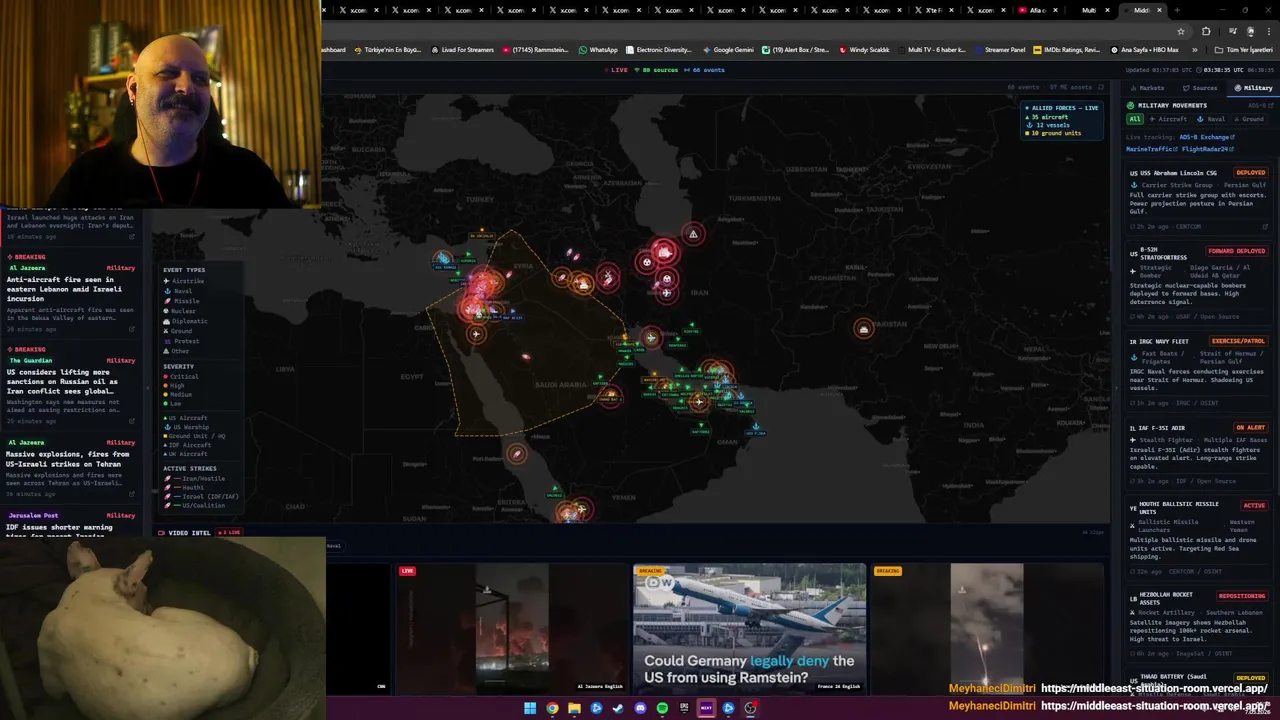
Task: Open the Windy: Sıcaklık bookmark
Action: click(864, 50)
